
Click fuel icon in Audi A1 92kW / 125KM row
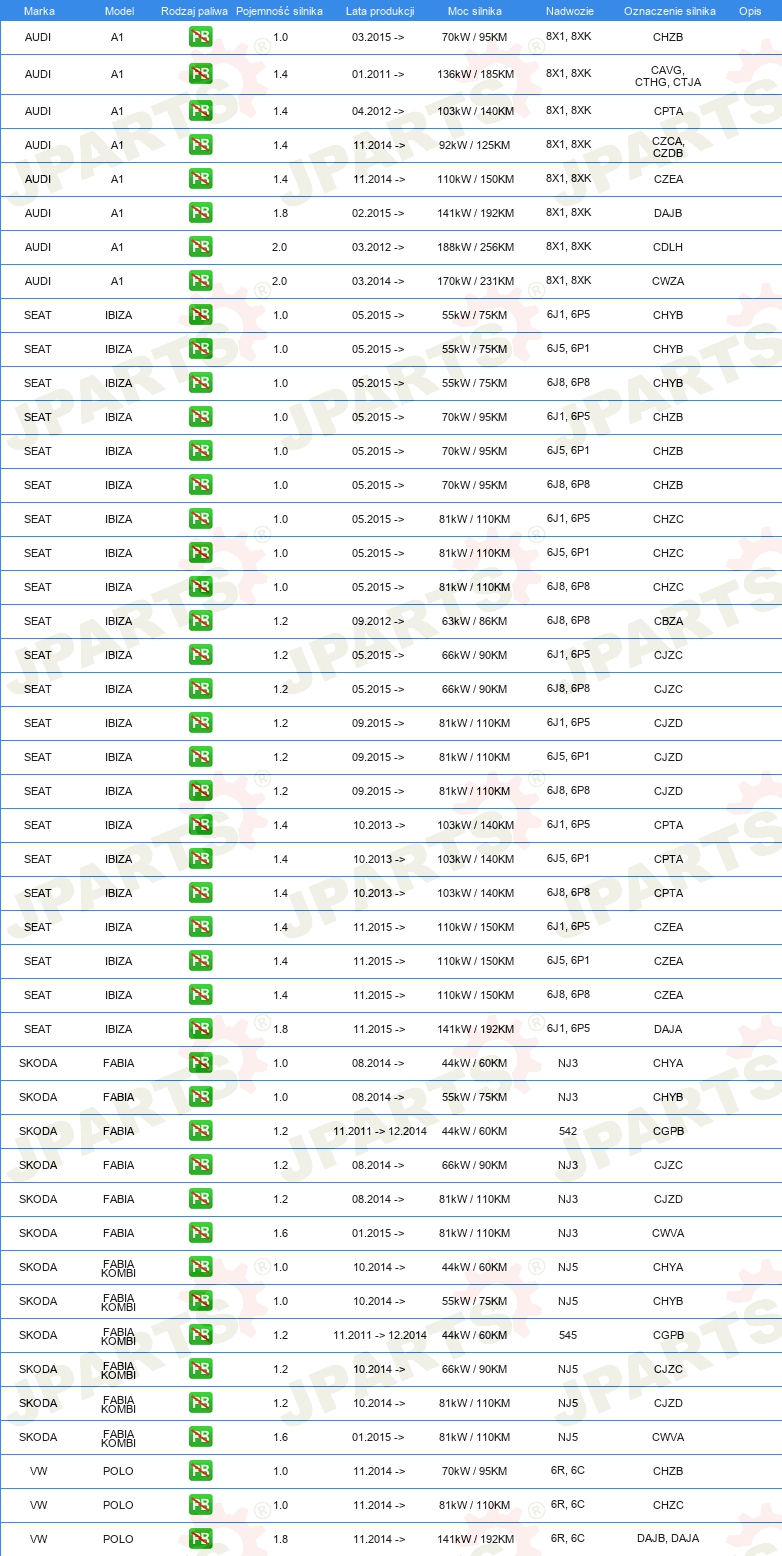pos(200,145)
